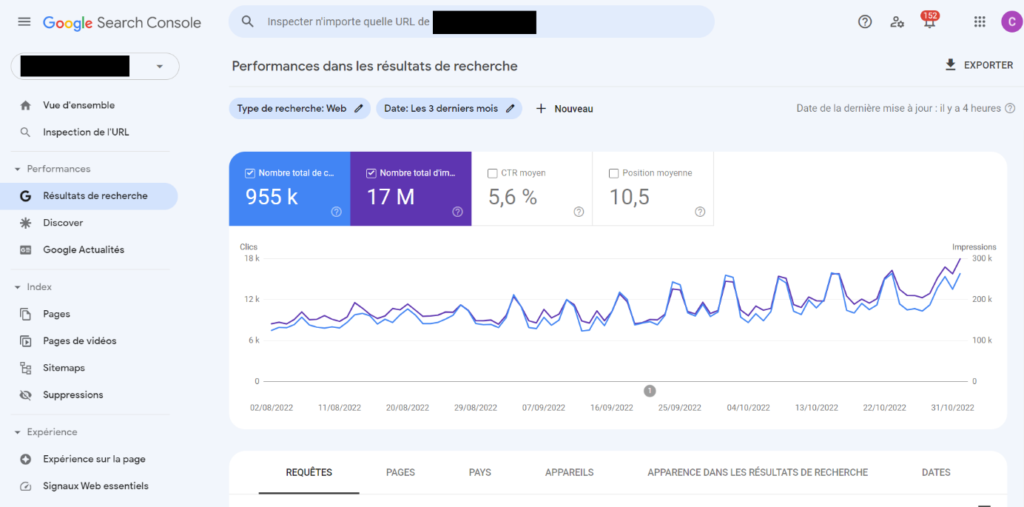Click the help question mark icon

(865, 22)
